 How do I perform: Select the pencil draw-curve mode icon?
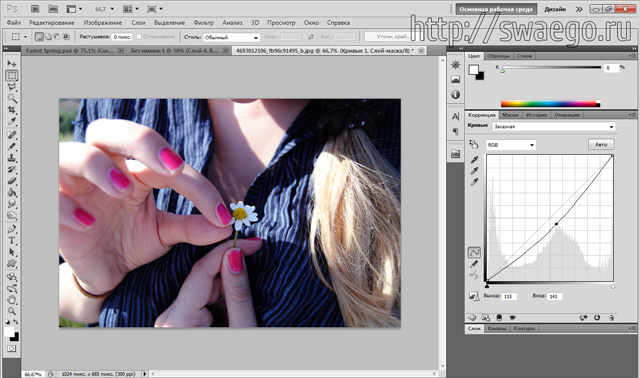click(x=474, y=264)
